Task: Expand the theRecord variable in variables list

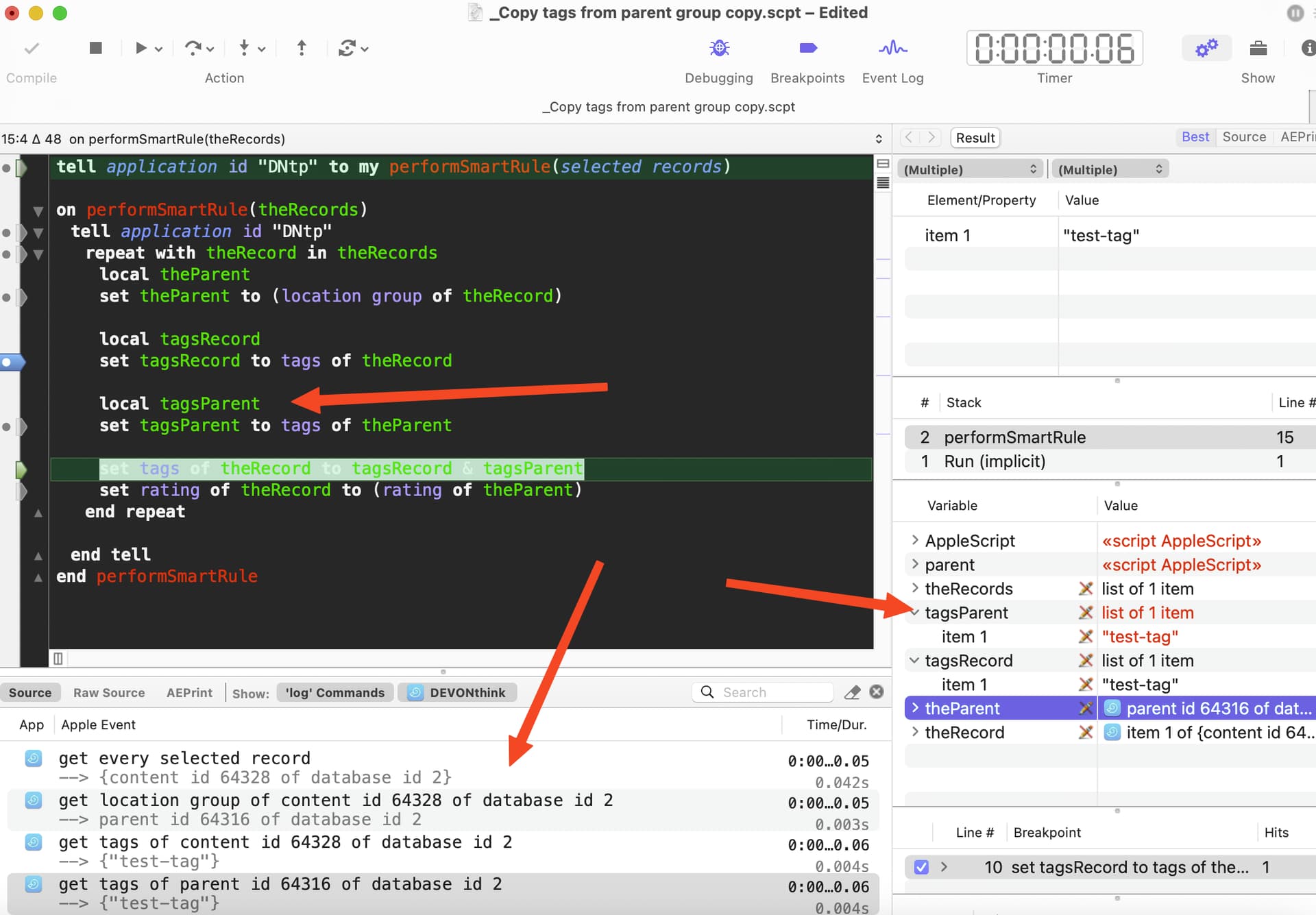Action: click(914, 732)
